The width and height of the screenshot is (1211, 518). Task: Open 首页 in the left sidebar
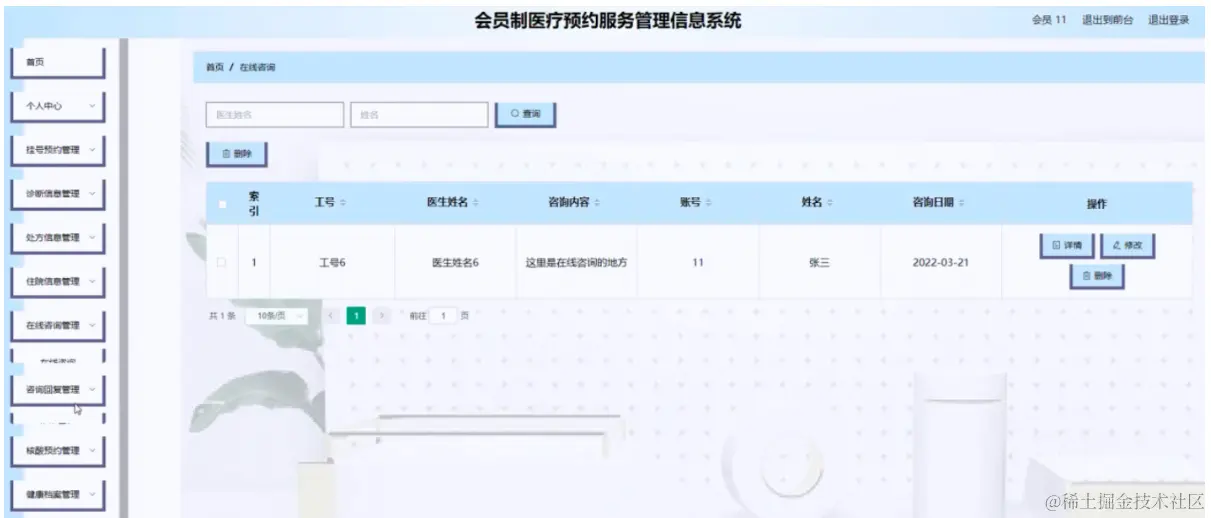click(58, 62)
